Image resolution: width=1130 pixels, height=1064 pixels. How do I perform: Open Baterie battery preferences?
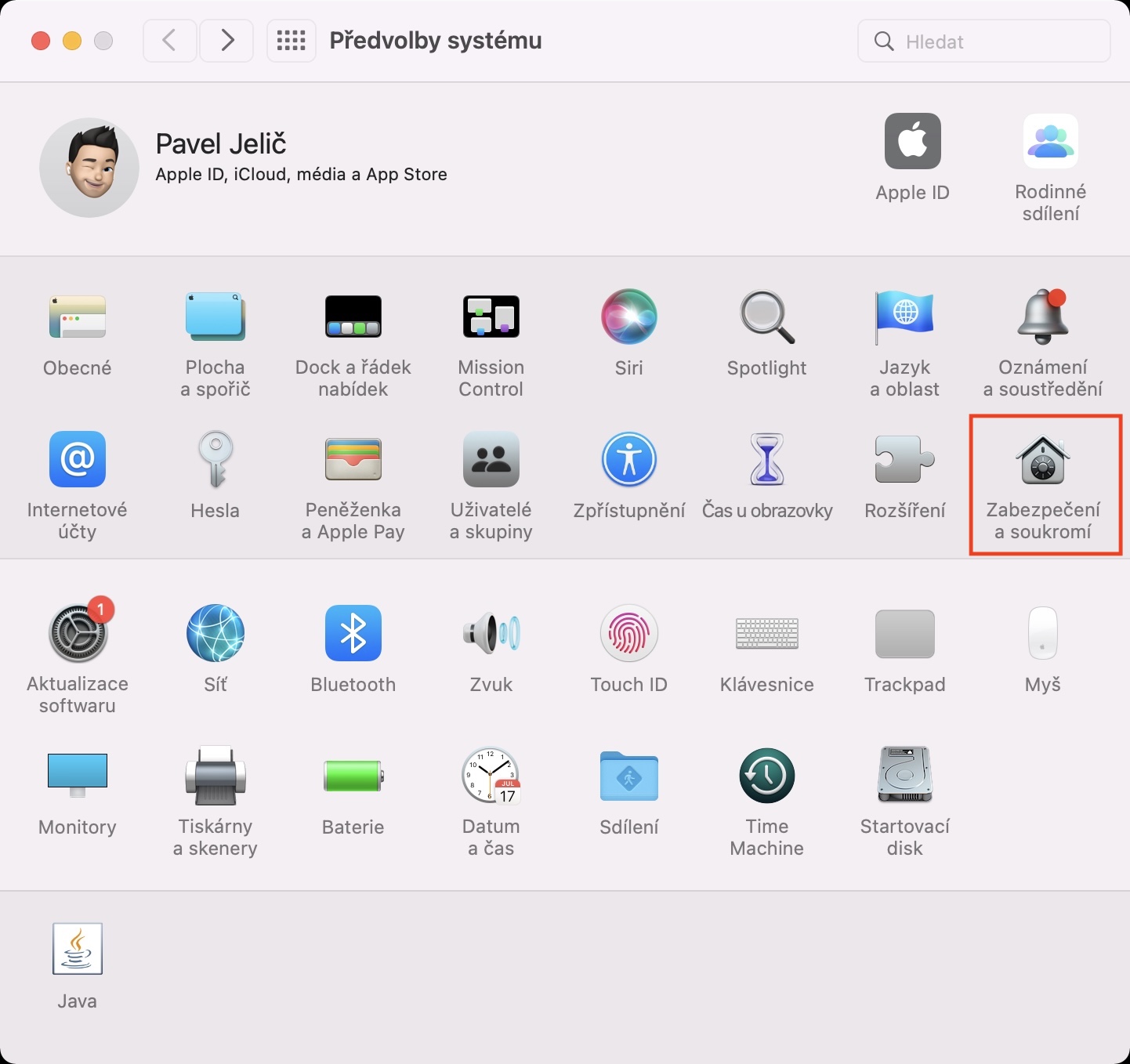[353, 776]
